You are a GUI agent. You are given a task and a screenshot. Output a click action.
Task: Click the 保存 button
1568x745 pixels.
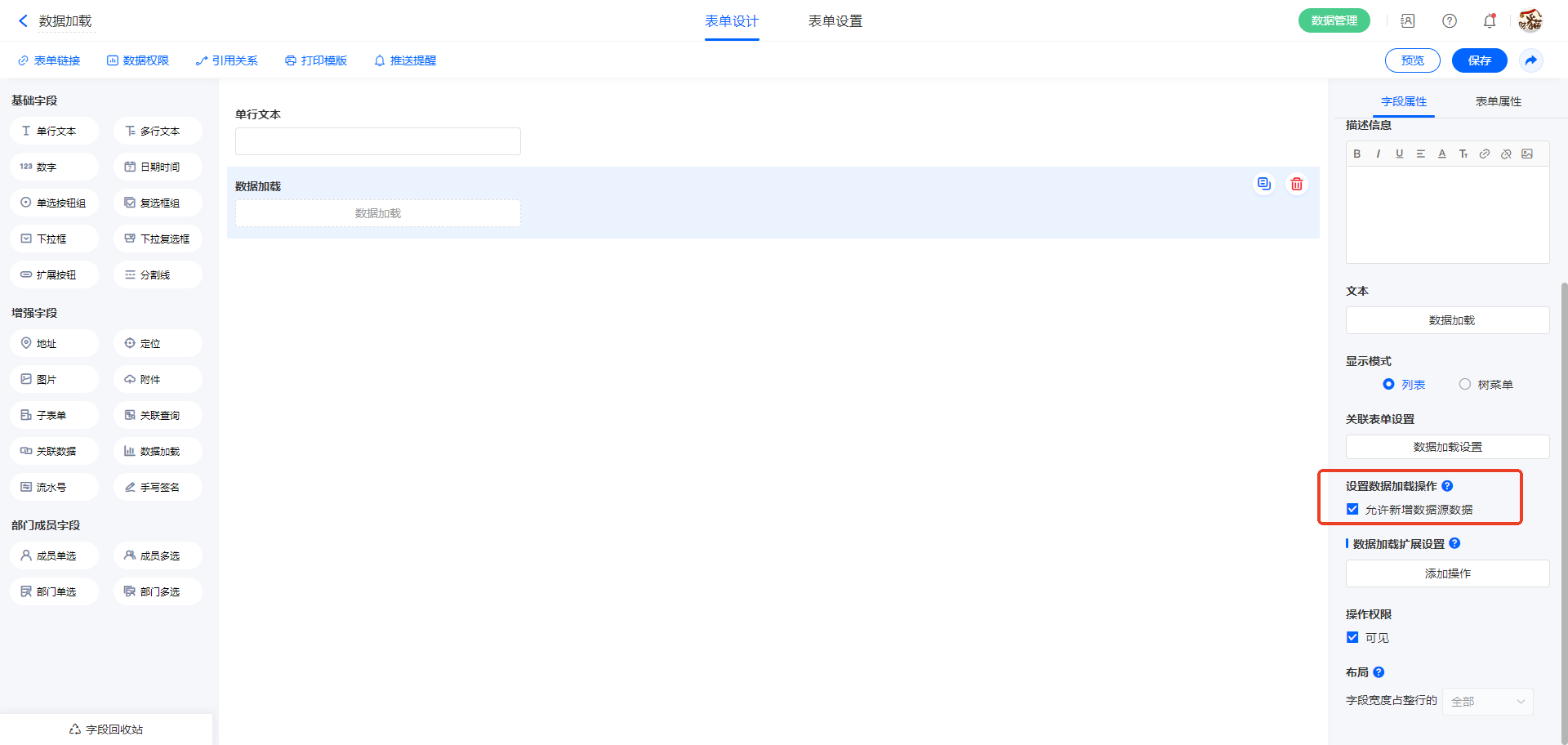click(1479, 60)
